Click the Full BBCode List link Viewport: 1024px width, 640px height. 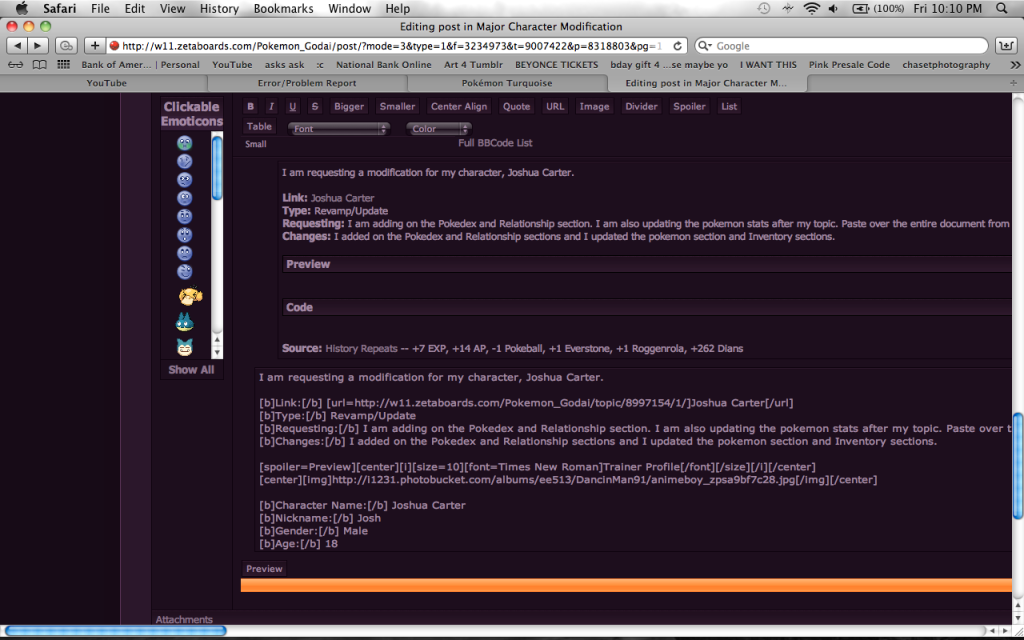point(495,144)
